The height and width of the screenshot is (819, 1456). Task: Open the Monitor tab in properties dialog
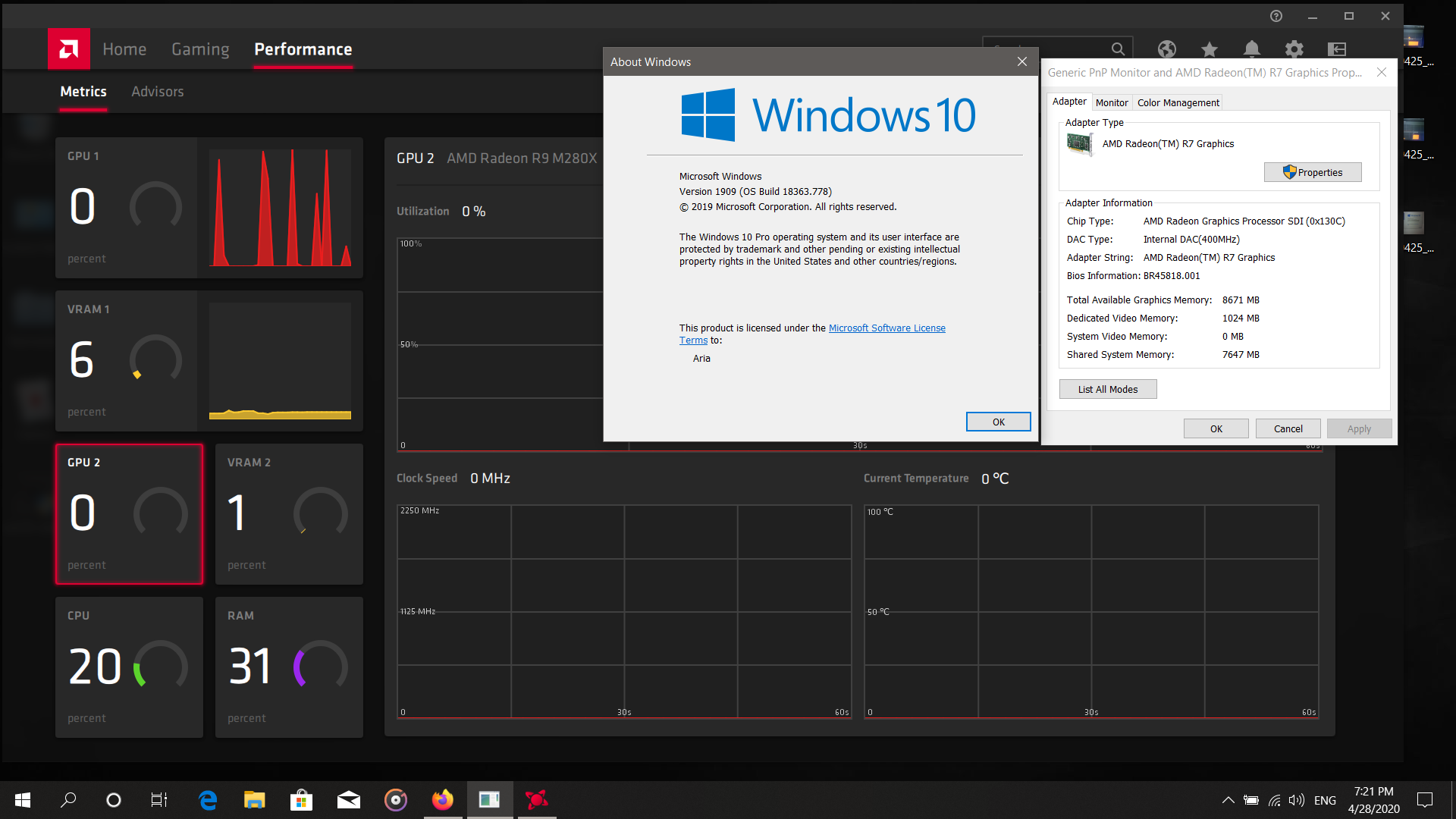1111,102
